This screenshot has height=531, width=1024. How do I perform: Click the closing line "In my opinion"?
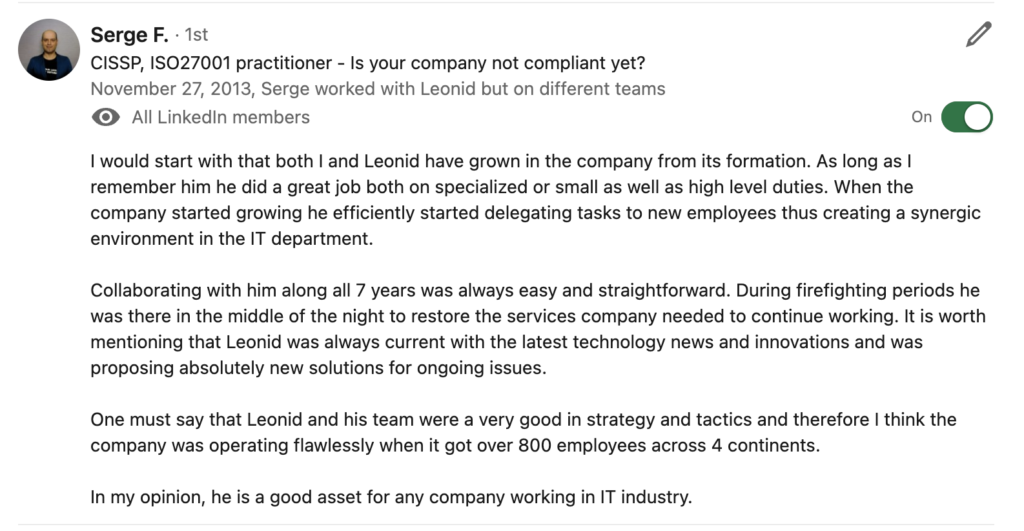tap(391, 498)
